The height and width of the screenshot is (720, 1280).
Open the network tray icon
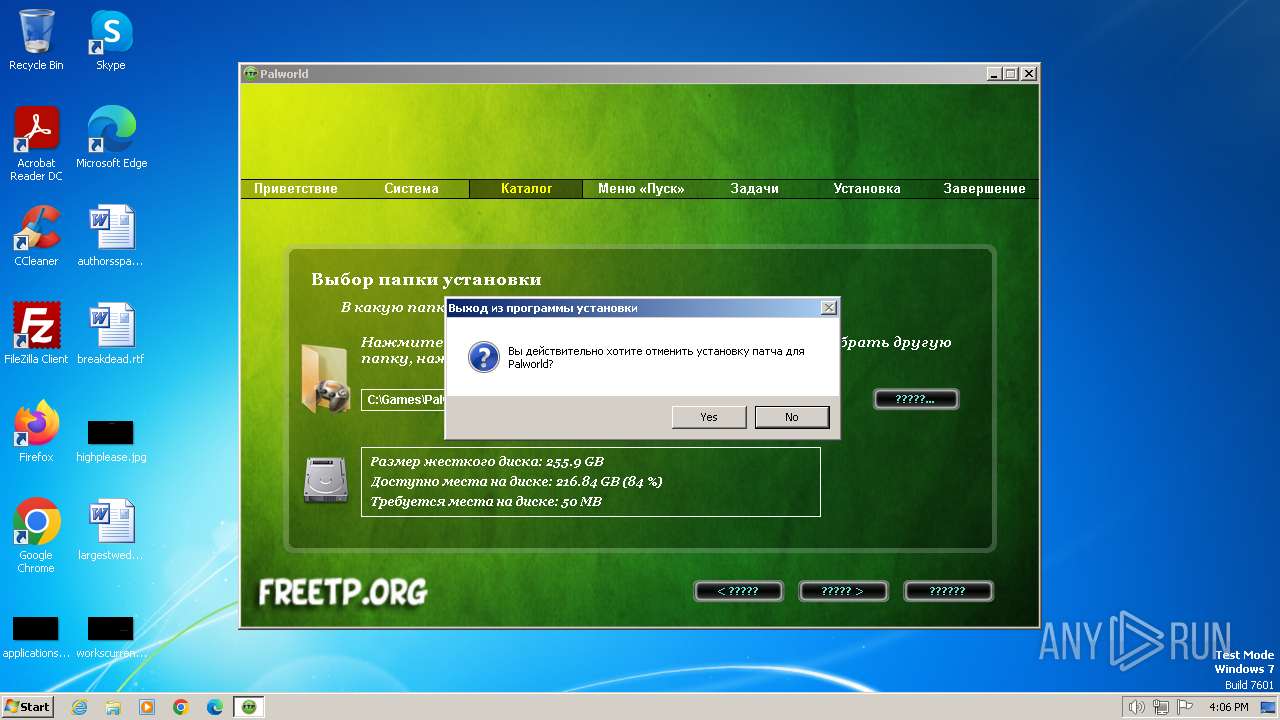pos(1160,707)
